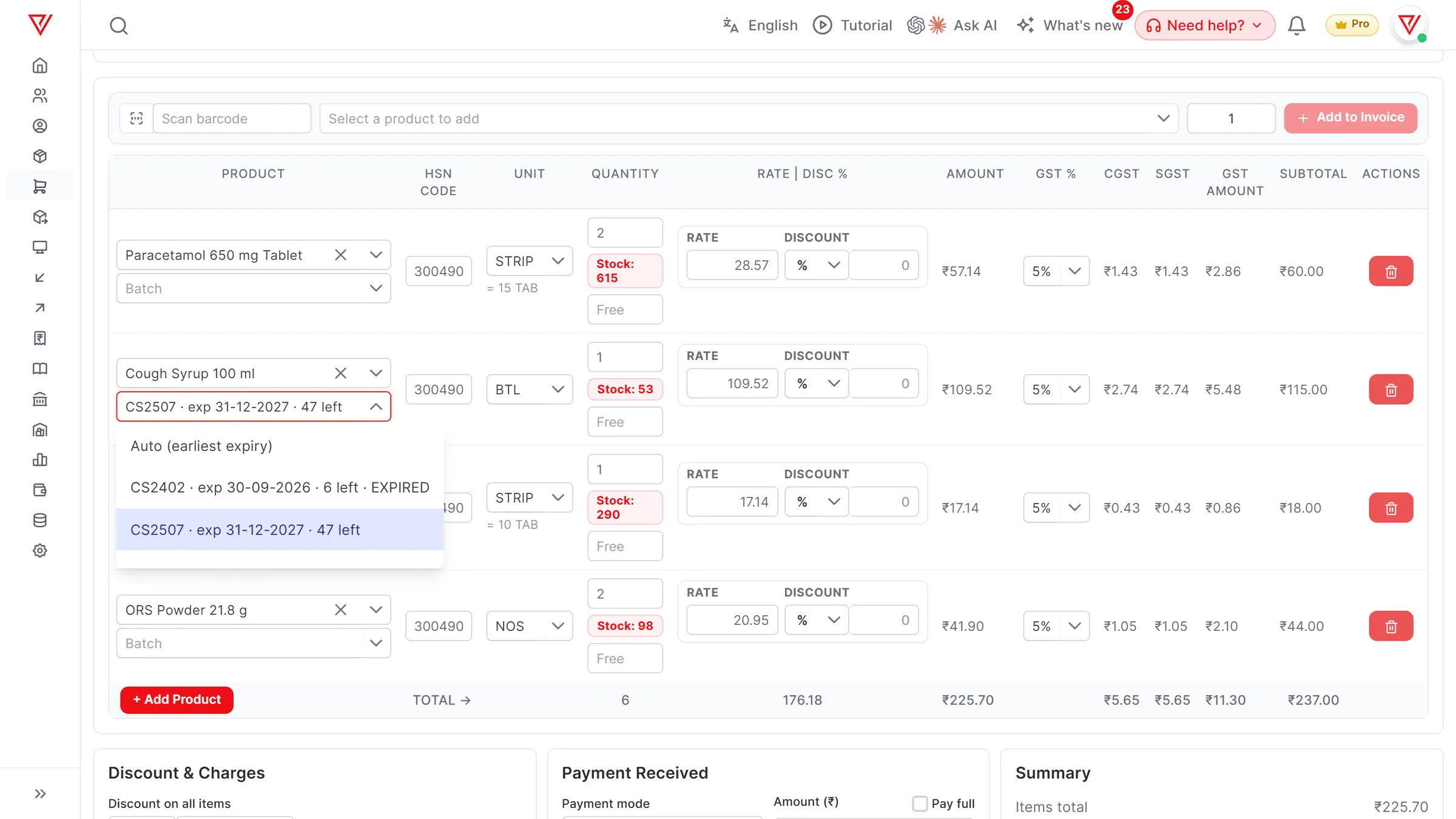This screenshot has width=1456, height=819.
Task: Open the Need help? menu
Action: [1205, 25]
